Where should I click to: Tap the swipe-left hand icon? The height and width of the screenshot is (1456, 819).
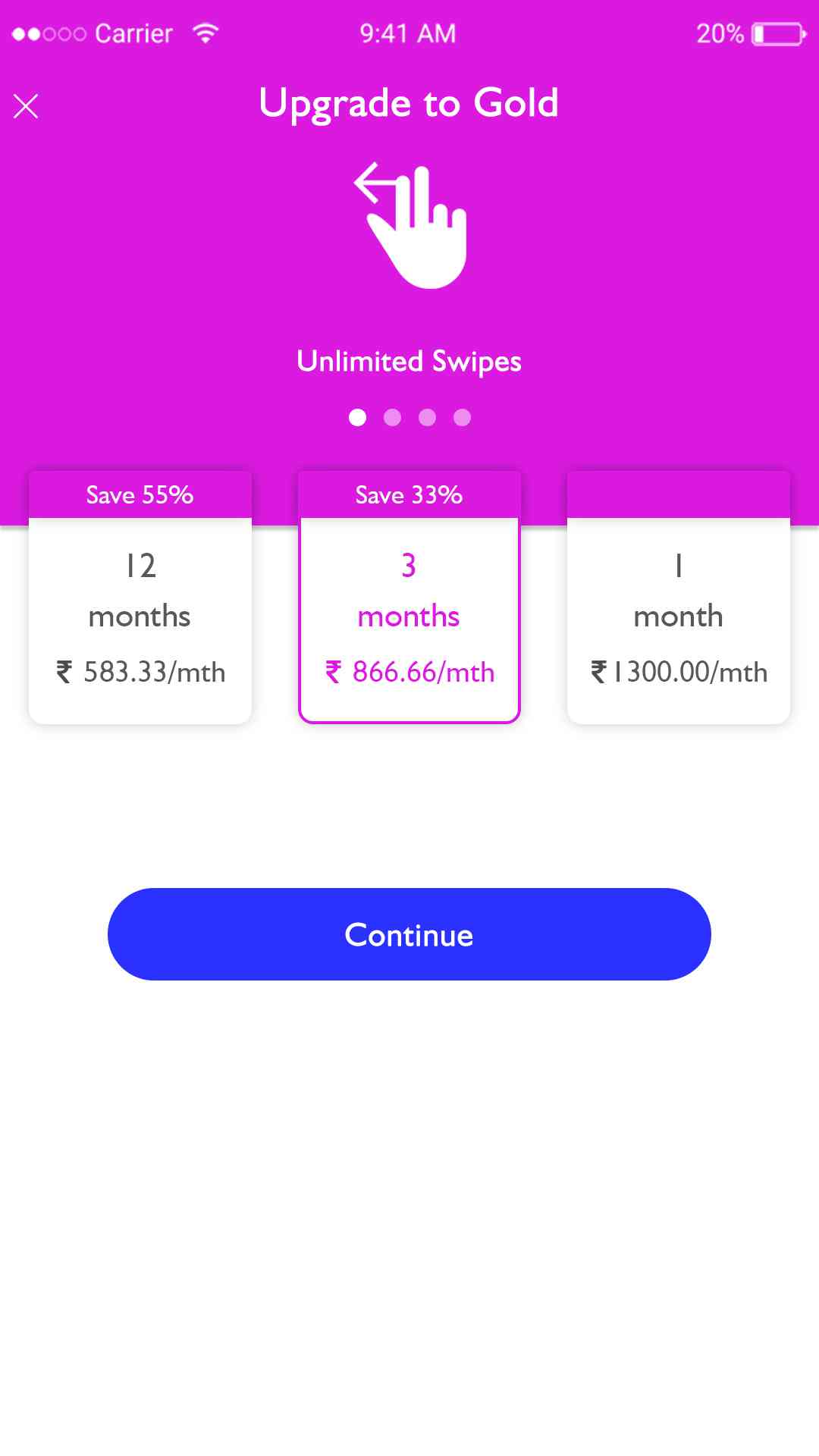(411, 225)
